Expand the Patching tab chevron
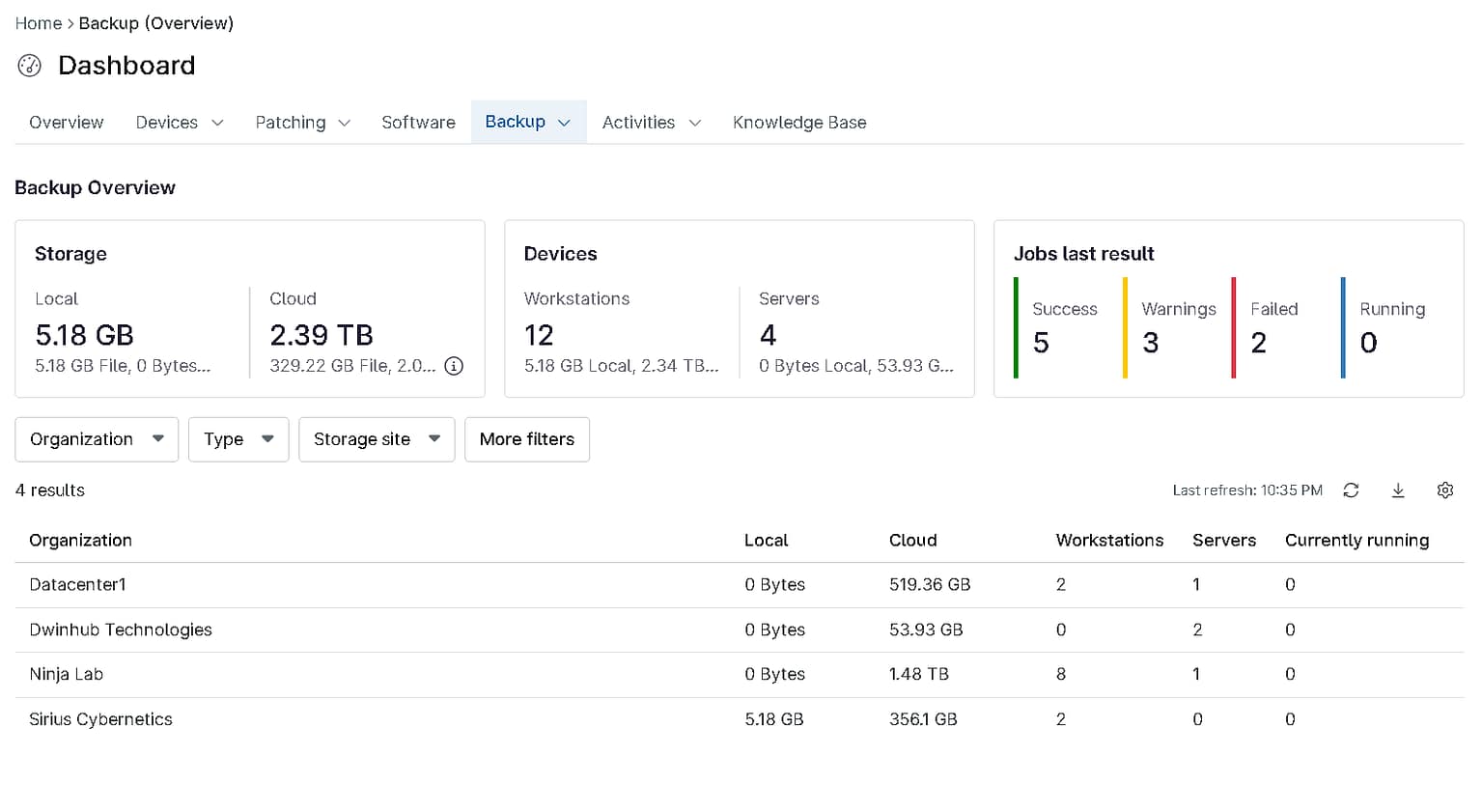 coord(302,122)
